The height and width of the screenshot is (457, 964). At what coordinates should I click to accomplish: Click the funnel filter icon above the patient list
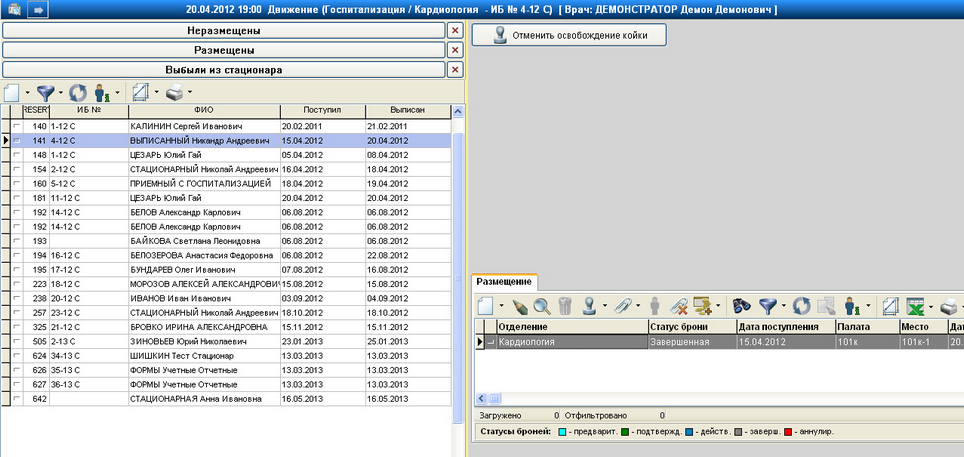pyautogui.click(x=45, y=93)
